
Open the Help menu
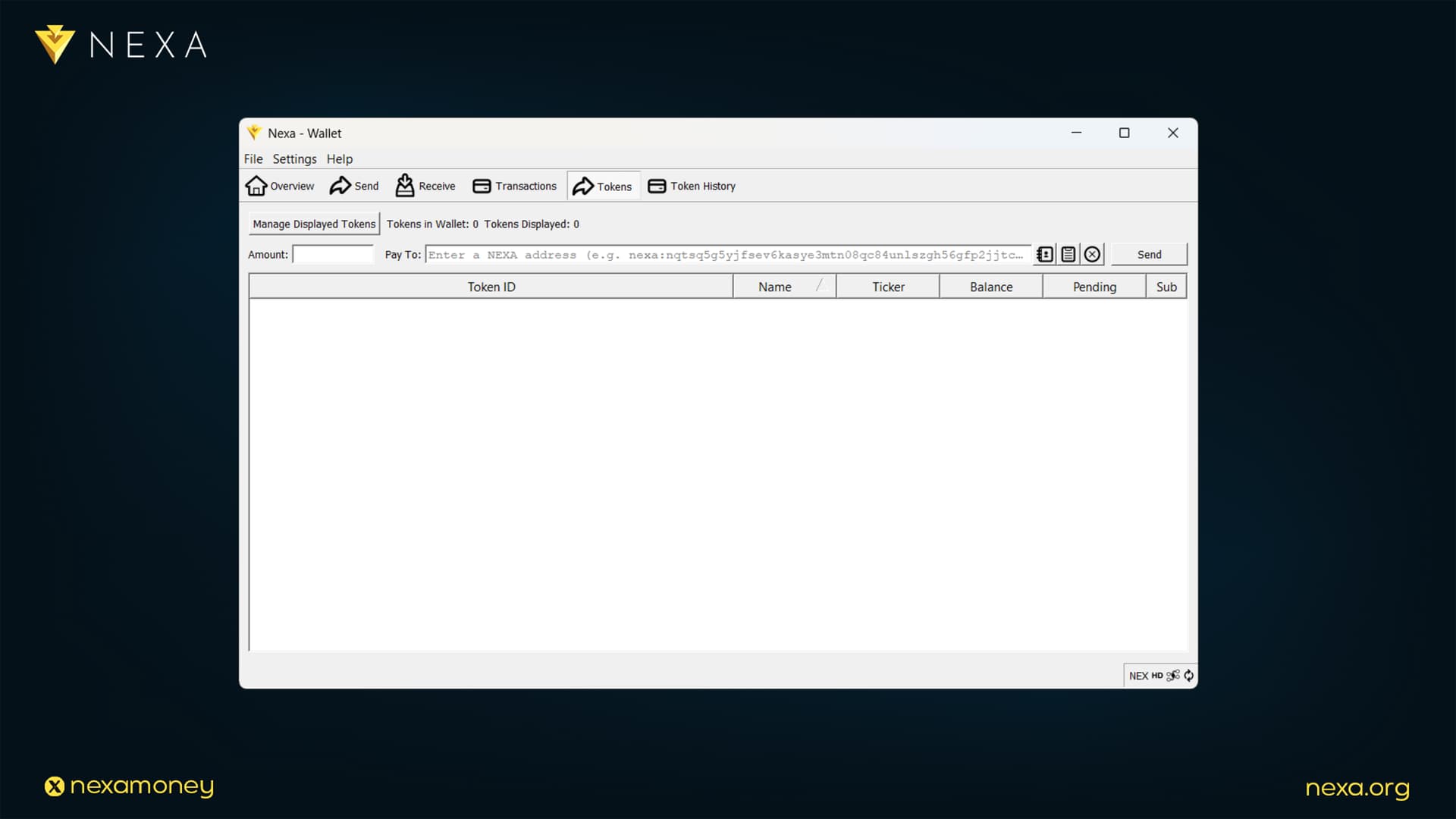pyautogui.click(x=340, y=158)
